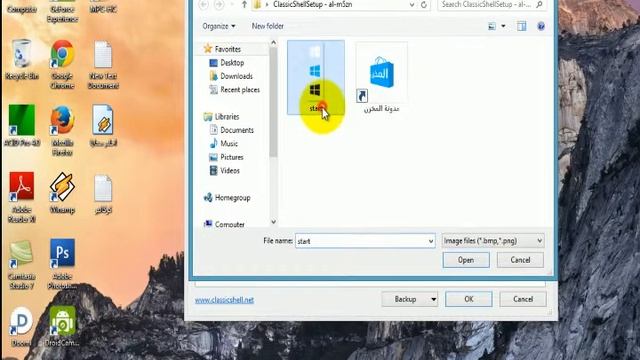The height and width of the screenshot is (360, 640).
Task: Open the Help icon in dialog toolbar
Action: click(x=541, y=26)
